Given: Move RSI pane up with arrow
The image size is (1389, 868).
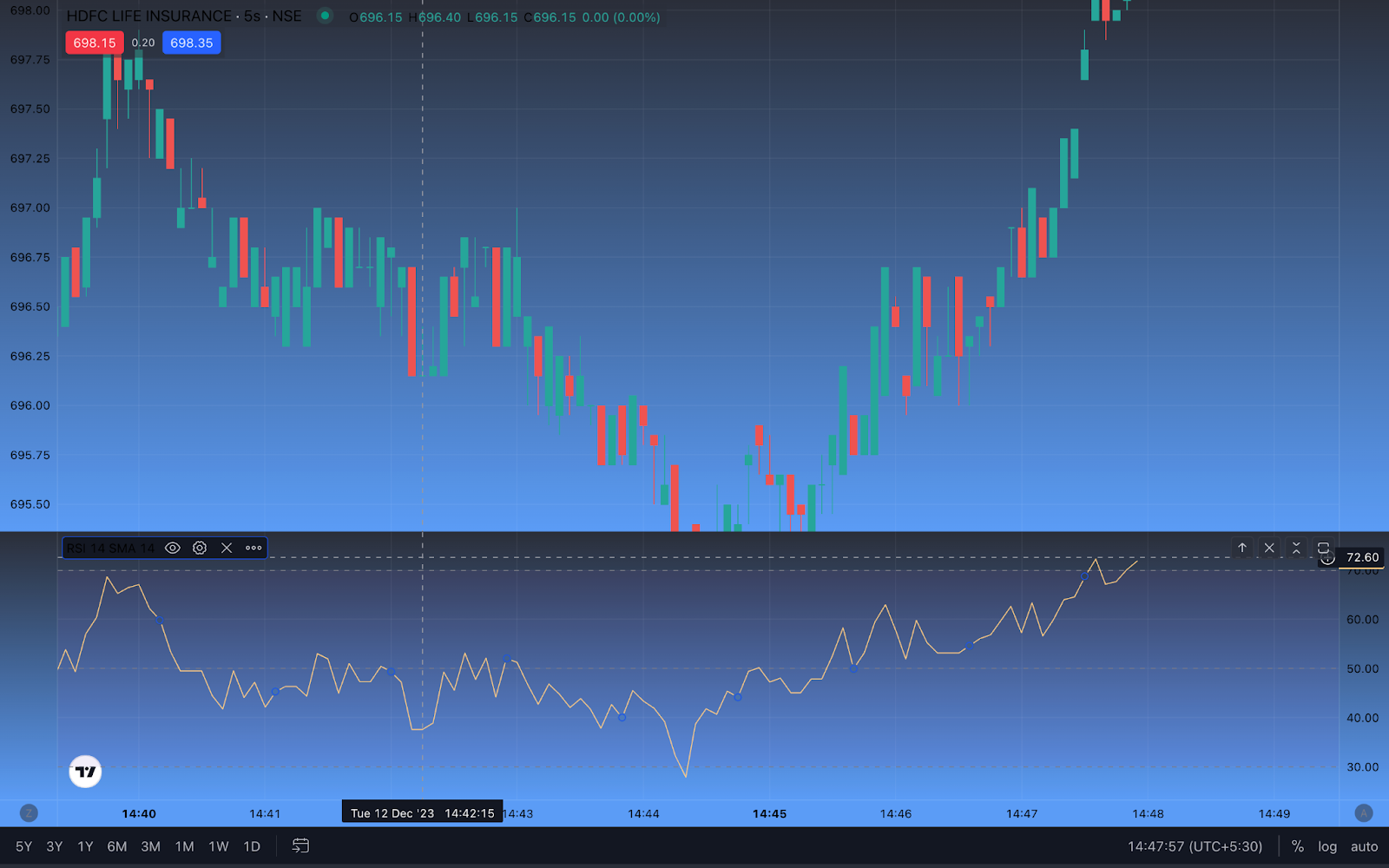Looking at the screenshot, I should (1242, 548).
